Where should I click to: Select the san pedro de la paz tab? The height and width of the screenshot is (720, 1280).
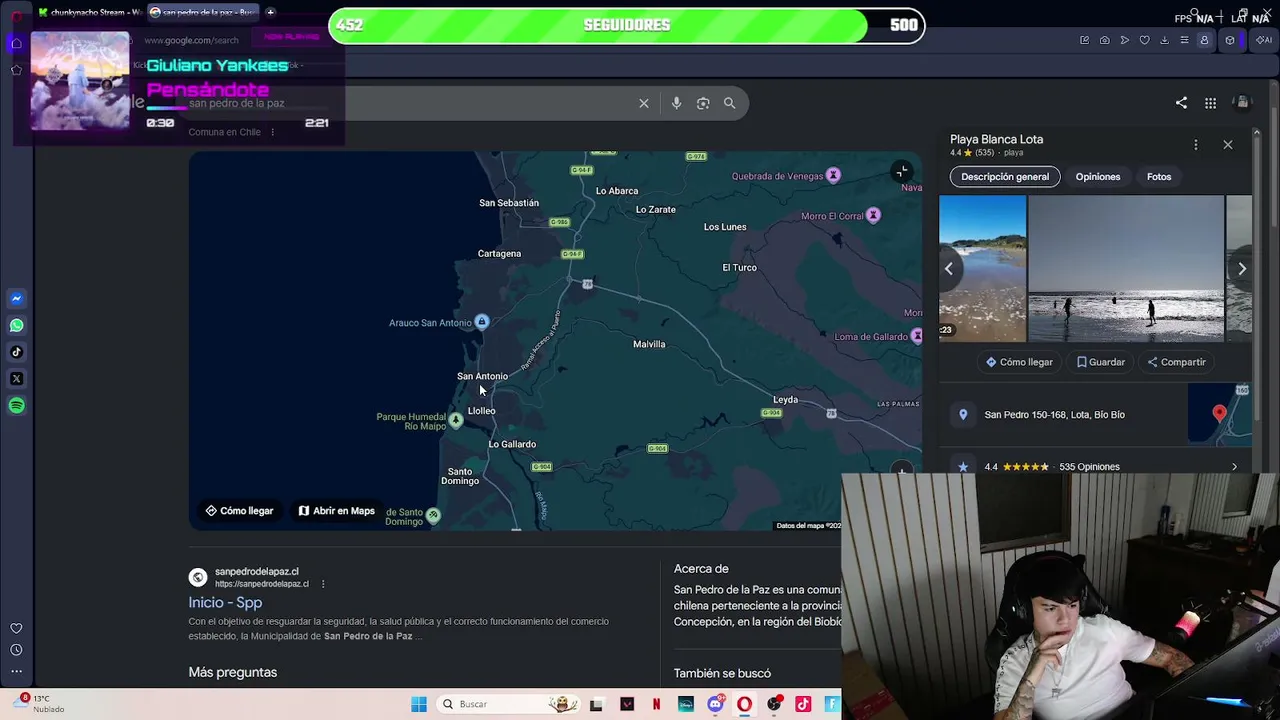click(x=203, y=12)
